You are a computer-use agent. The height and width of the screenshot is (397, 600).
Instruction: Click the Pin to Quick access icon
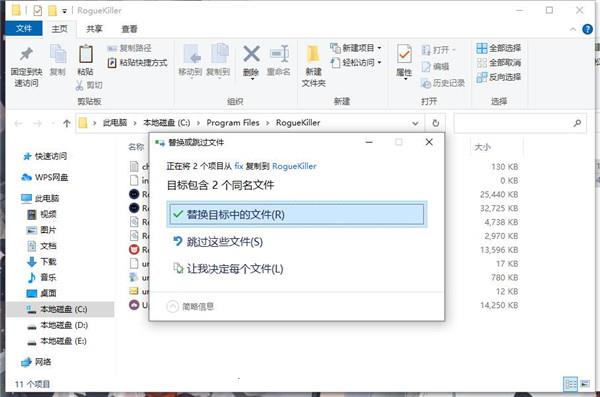(x=26, y=54)
